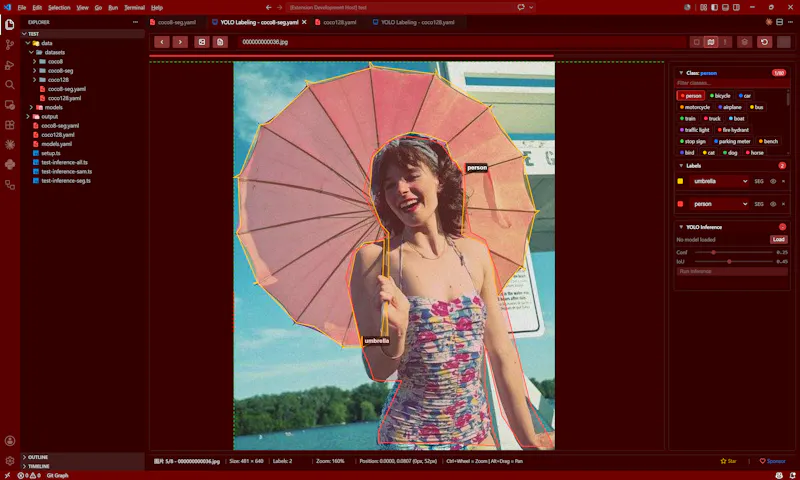Open the Selection menu
The width and height of the screenshot is (800, 480).
[x=59, y=8]
